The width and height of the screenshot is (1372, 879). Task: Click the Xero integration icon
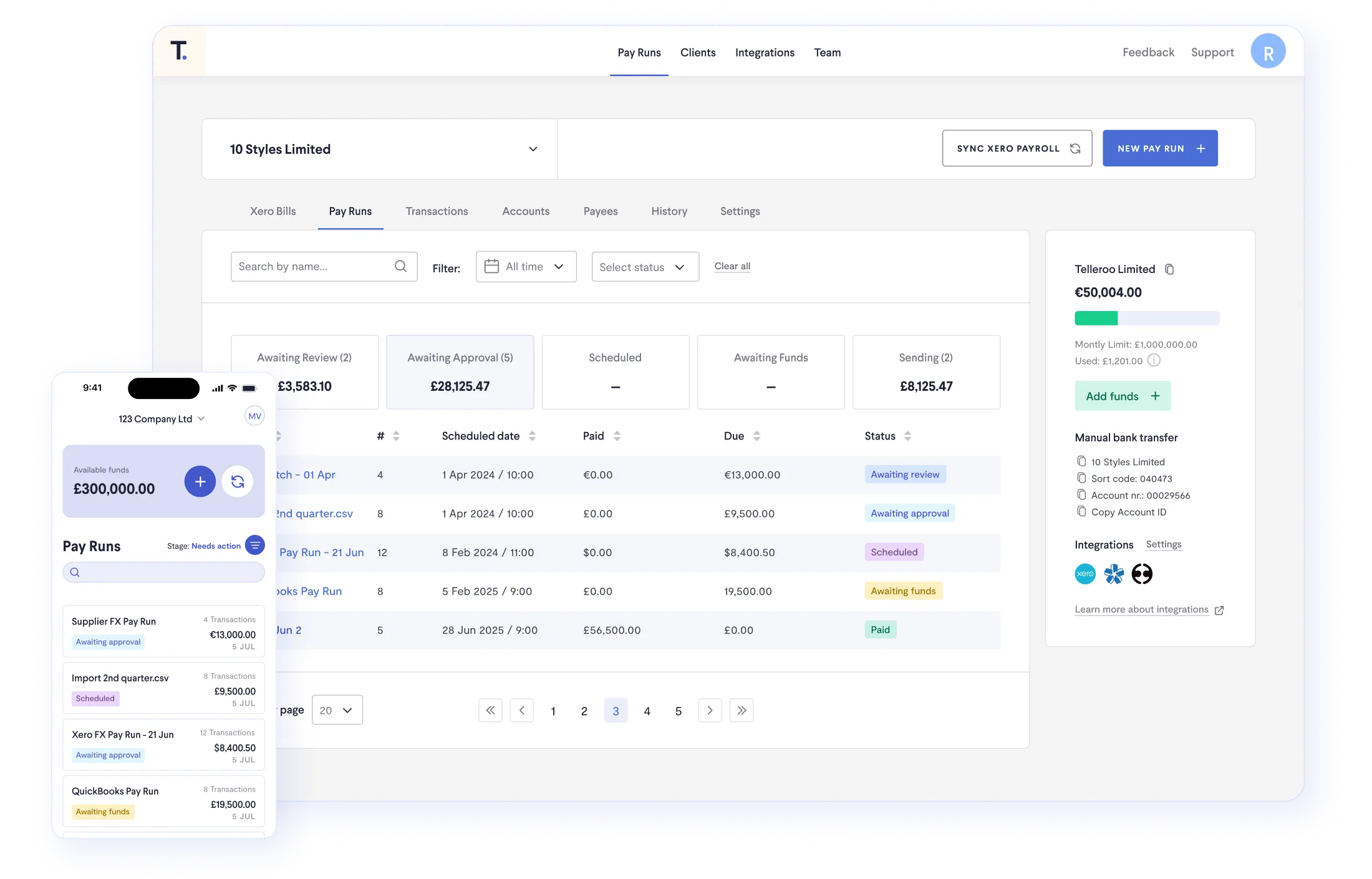[x=1085, y=574]
